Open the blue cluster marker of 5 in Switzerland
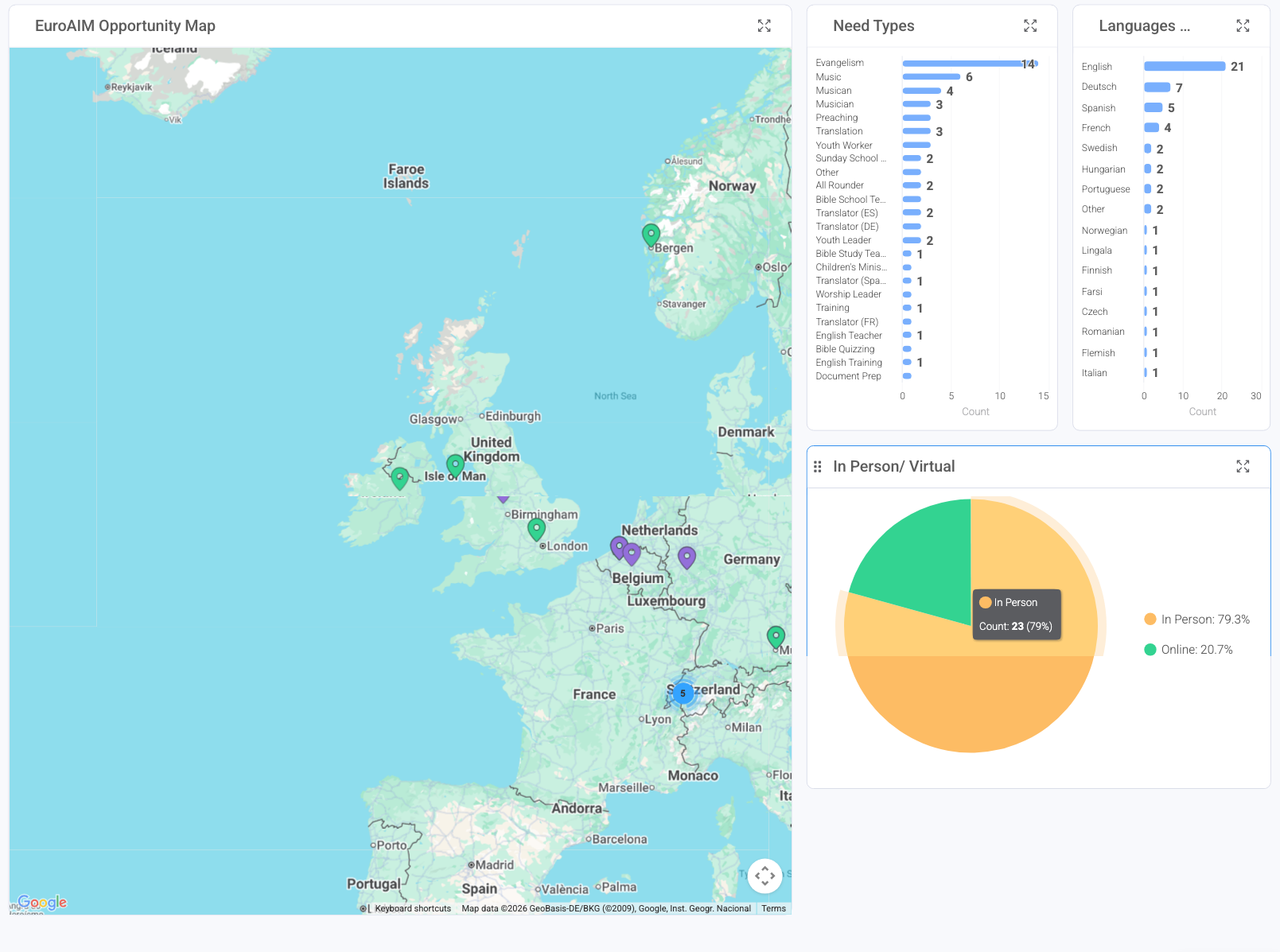Viewport: 1280px width, 952px height. pyautogui.click(x=683, y=694)
